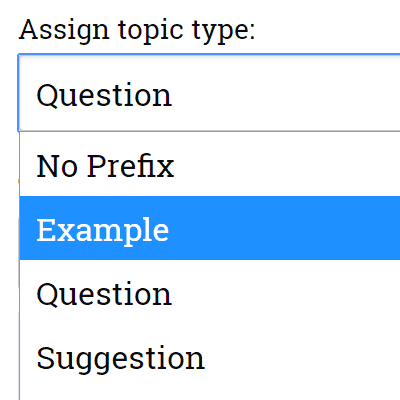Close the list via the selected 'Question' field

[209, 93]
